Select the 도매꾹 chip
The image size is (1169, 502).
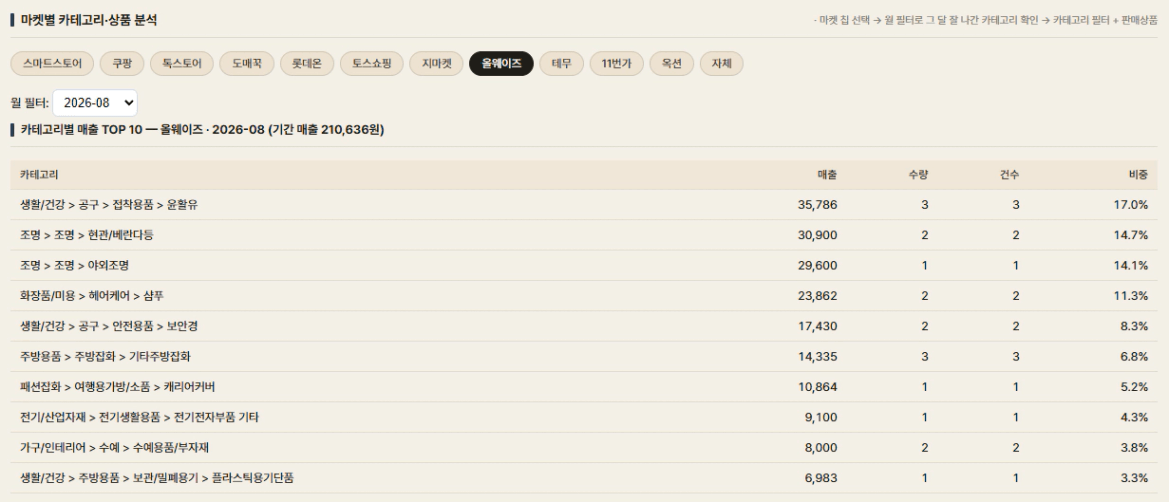(x=247, y=64)
